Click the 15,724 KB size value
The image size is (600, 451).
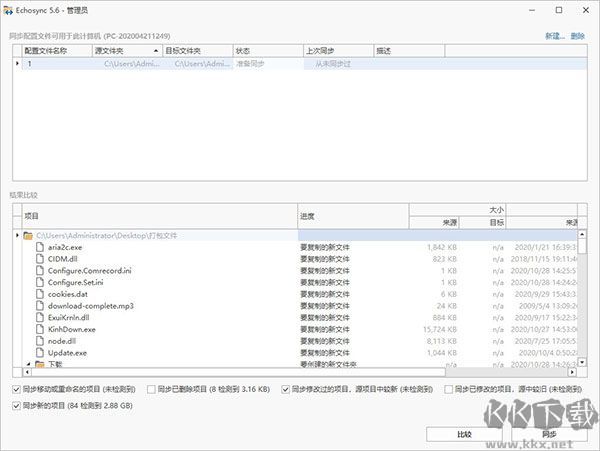[440, 329]
